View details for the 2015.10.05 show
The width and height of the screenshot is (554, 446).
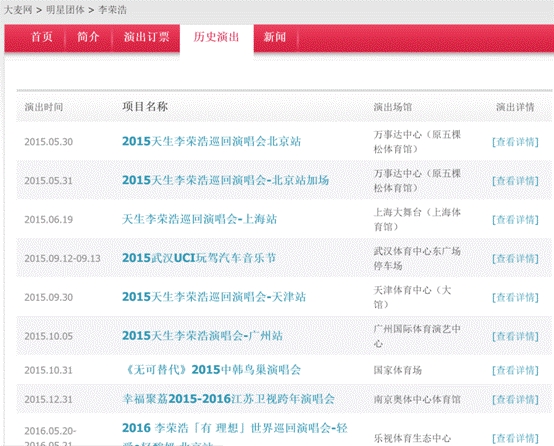pos(515,336)
